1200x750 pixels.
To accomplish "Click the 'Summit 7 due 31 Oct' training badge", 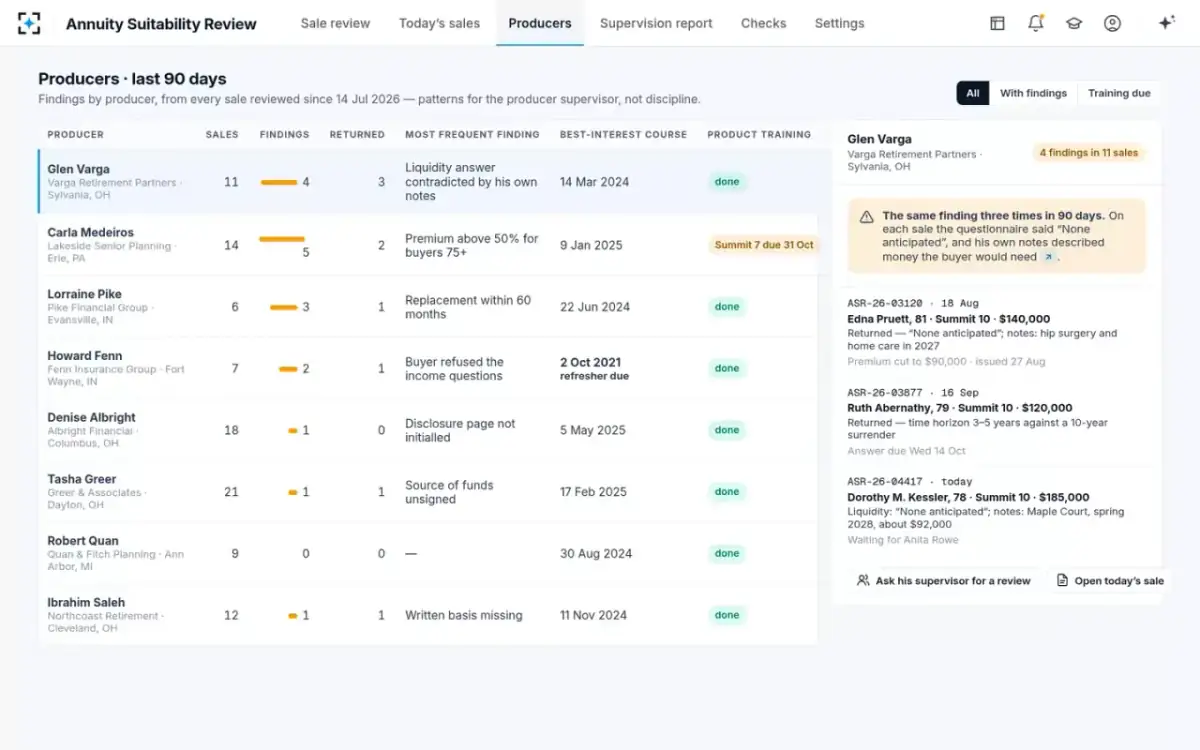I will [x=763, y=245].
